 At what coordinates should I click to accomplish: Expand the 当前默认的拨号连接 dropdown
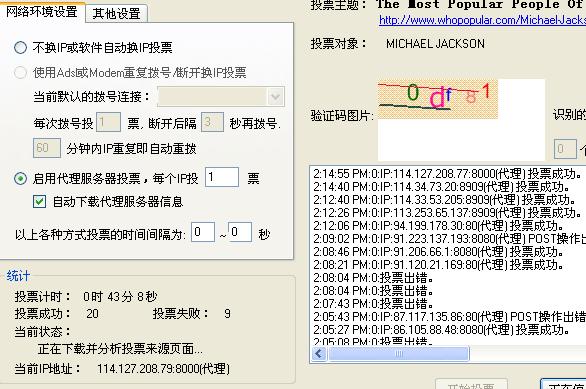coord(275,97)
